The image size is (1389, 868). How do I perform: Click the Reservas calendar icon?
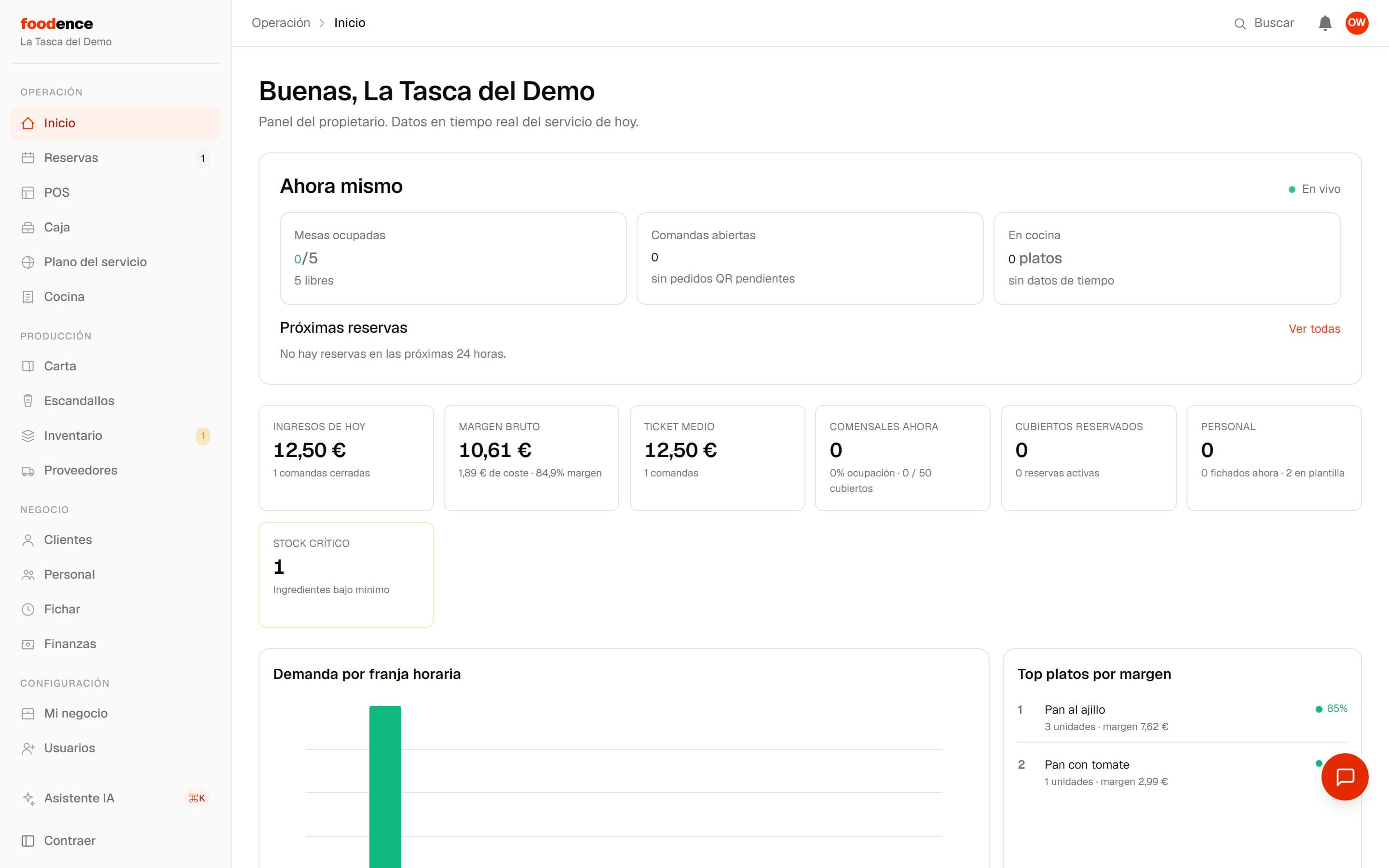coord(27,158)
